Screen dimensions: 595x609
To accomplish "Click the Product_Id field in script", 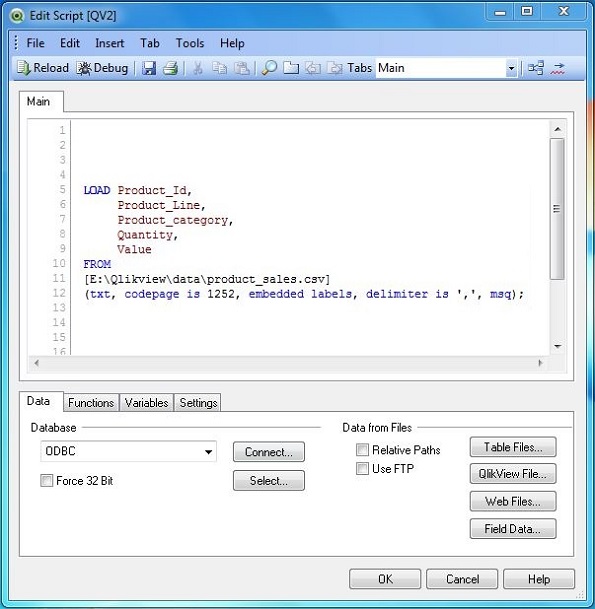I will click(x=152, y=190).
